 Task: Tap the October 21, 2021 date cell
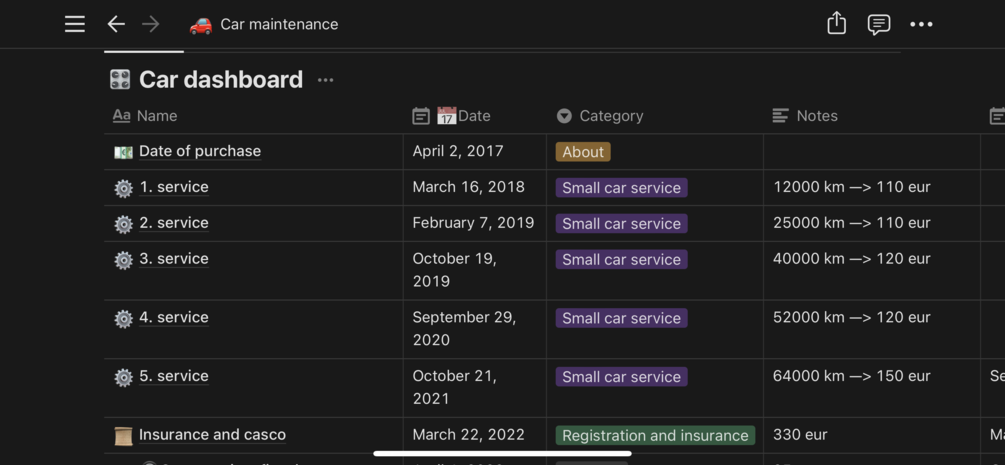455,387
